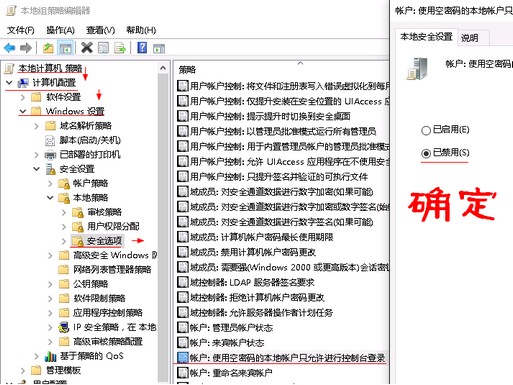Open the 文件(F) menu
513x385 pixels.
[x=21, y=30]
